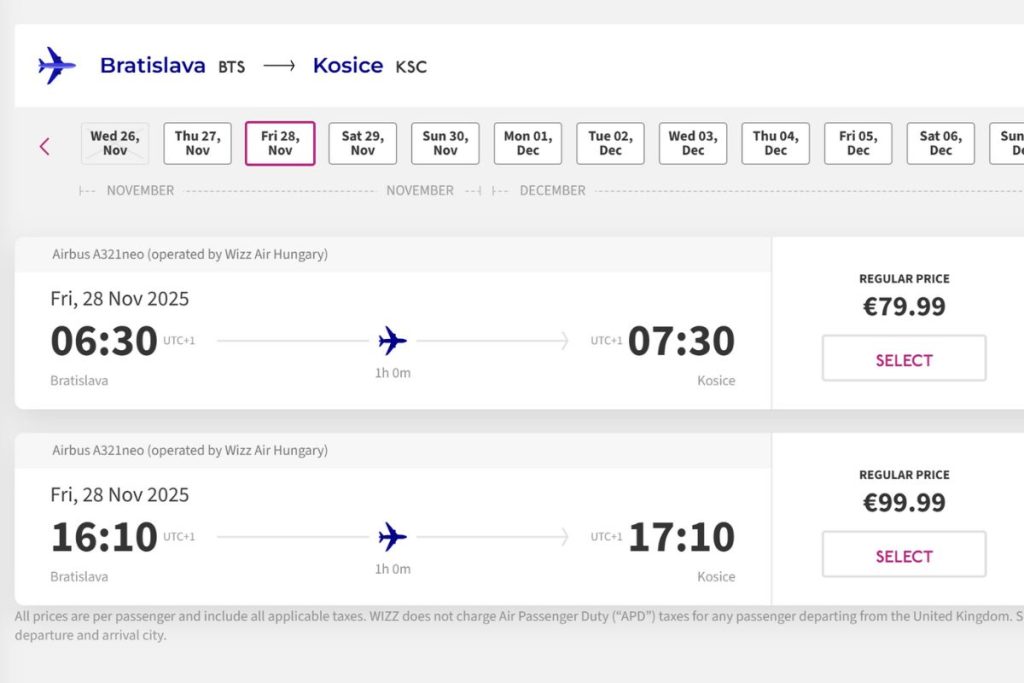Select the Thu 27, Nov date
This screenshot has width=1024, height=683.
point(198,143)
